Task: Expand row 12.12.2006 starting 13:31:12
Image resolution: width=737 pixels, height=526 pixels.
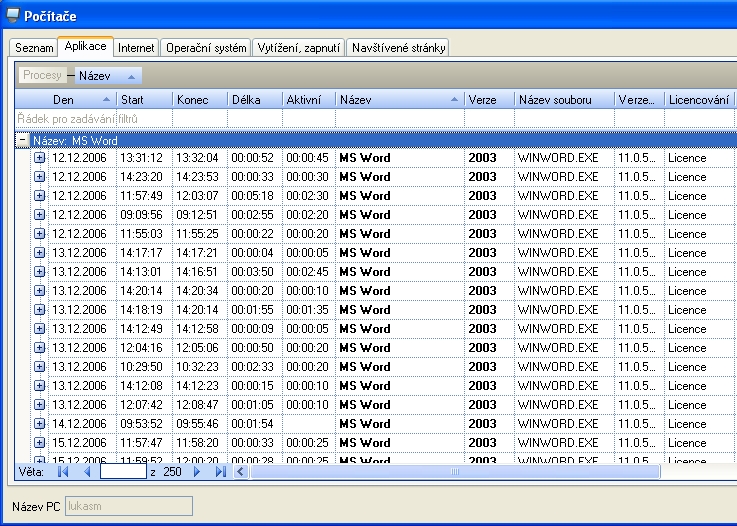Action: click(39, 158)
